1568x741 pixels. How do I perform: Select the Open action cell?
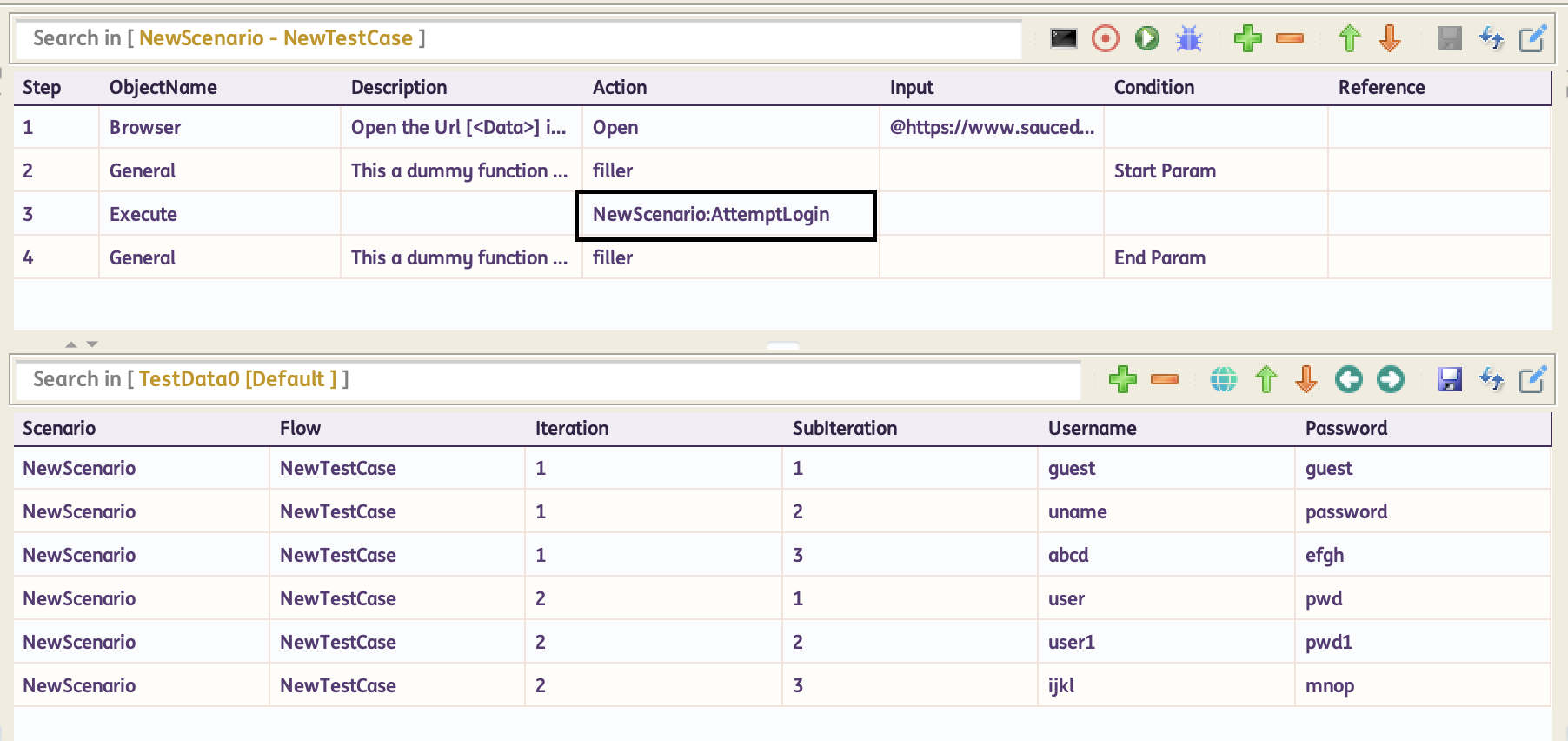click(x=731, y=127)
